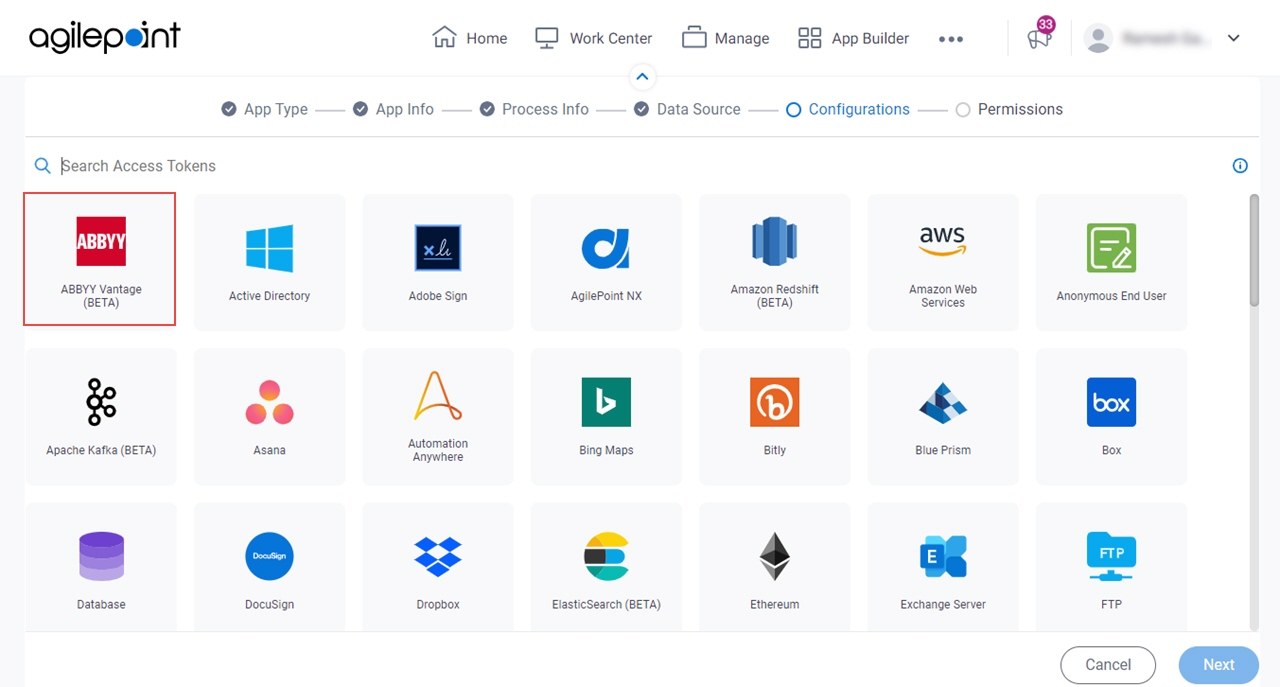
Task: Select Amazon Redshift (BETA) tile
Action: click(x=775, y=262)
